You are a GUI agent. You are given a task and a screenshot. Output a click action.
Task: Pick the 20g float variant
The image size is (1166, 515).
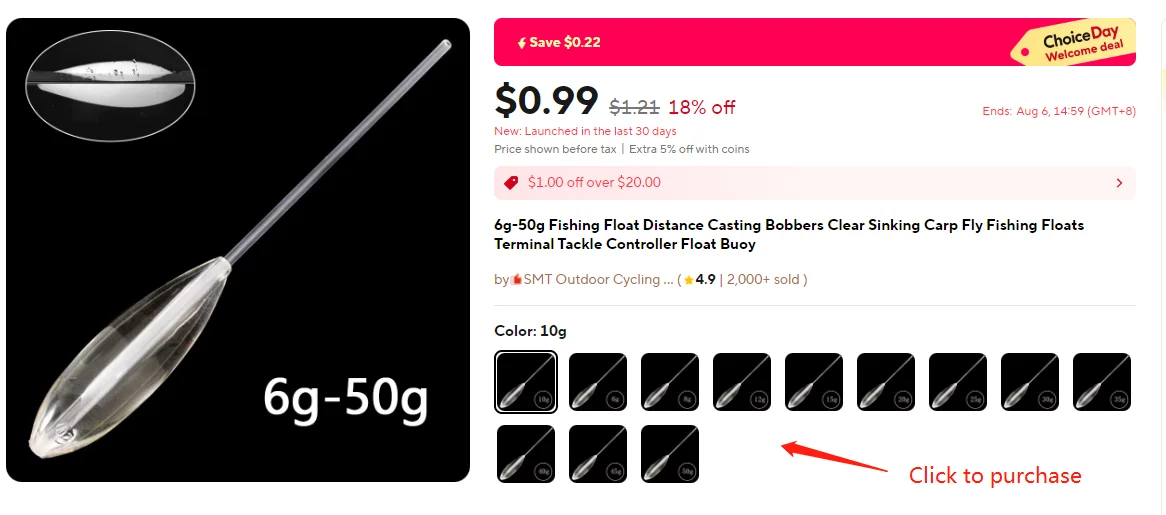click(886, 382)
